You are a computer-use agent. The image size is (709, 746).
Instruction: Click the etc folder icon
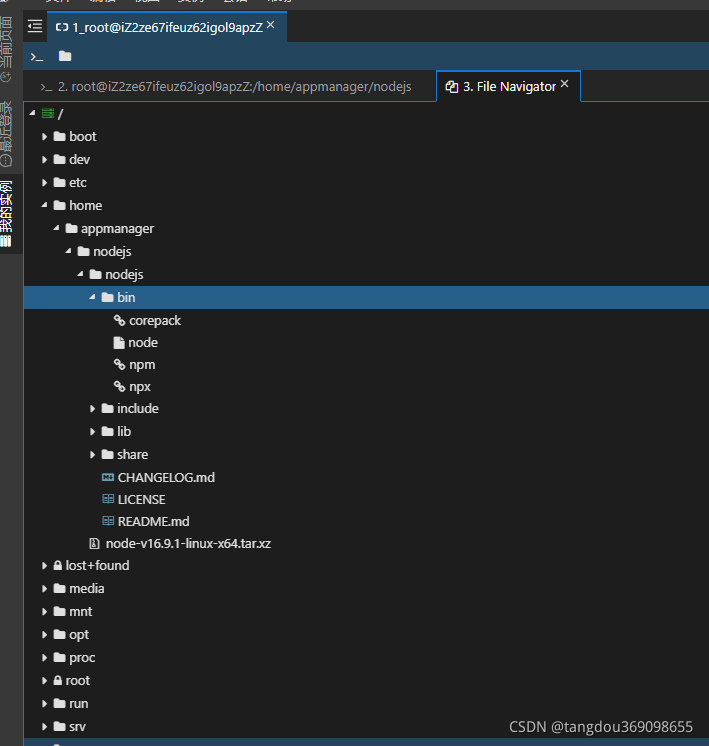pos(59,182)
